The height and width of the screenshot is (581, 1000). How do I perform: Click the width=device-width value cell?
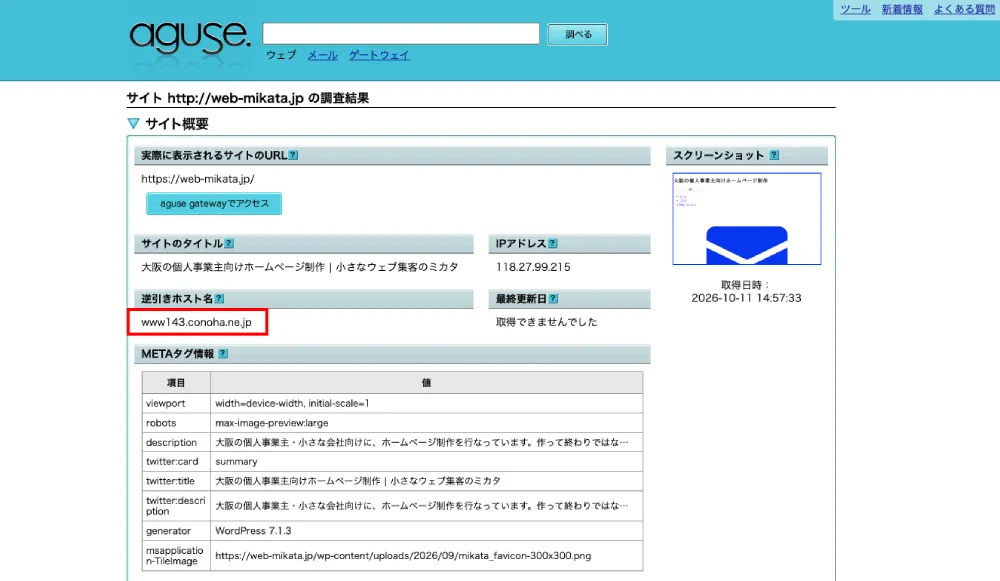[426, 403]
